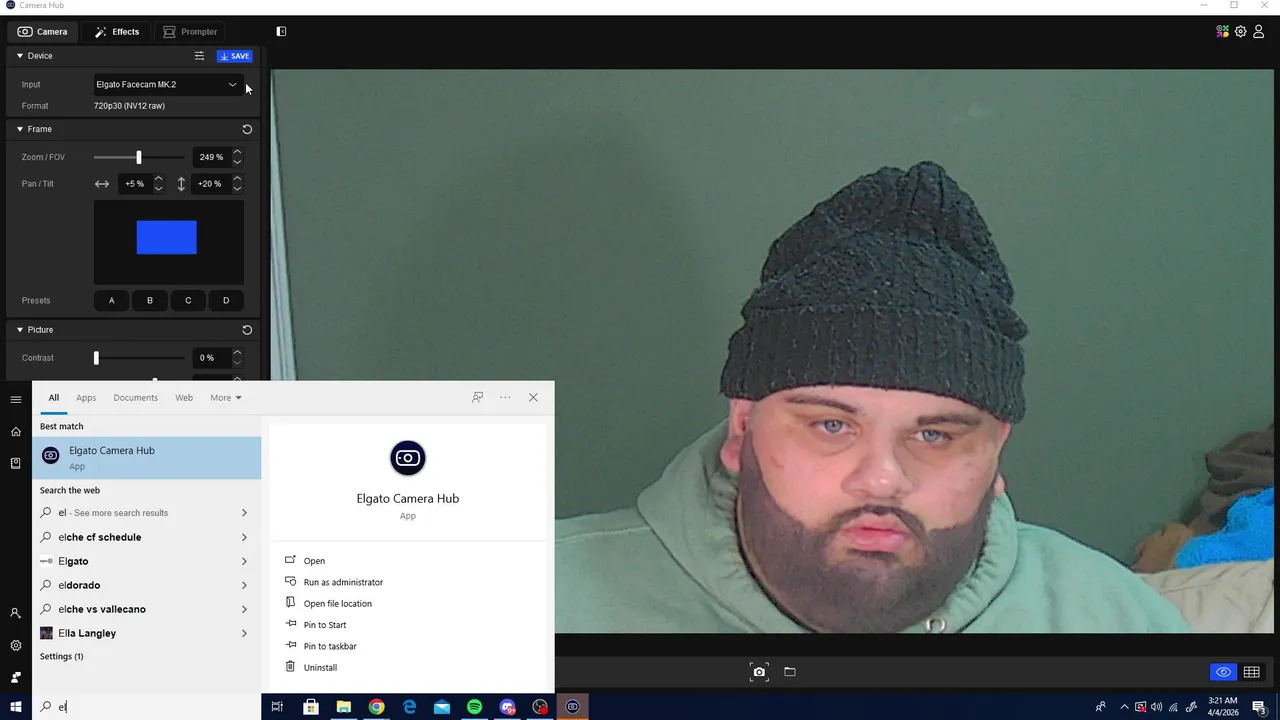Screen dimensions: 1280x720
Task: Expand the Start menu hamburger icon
Action: pos(16,400)
